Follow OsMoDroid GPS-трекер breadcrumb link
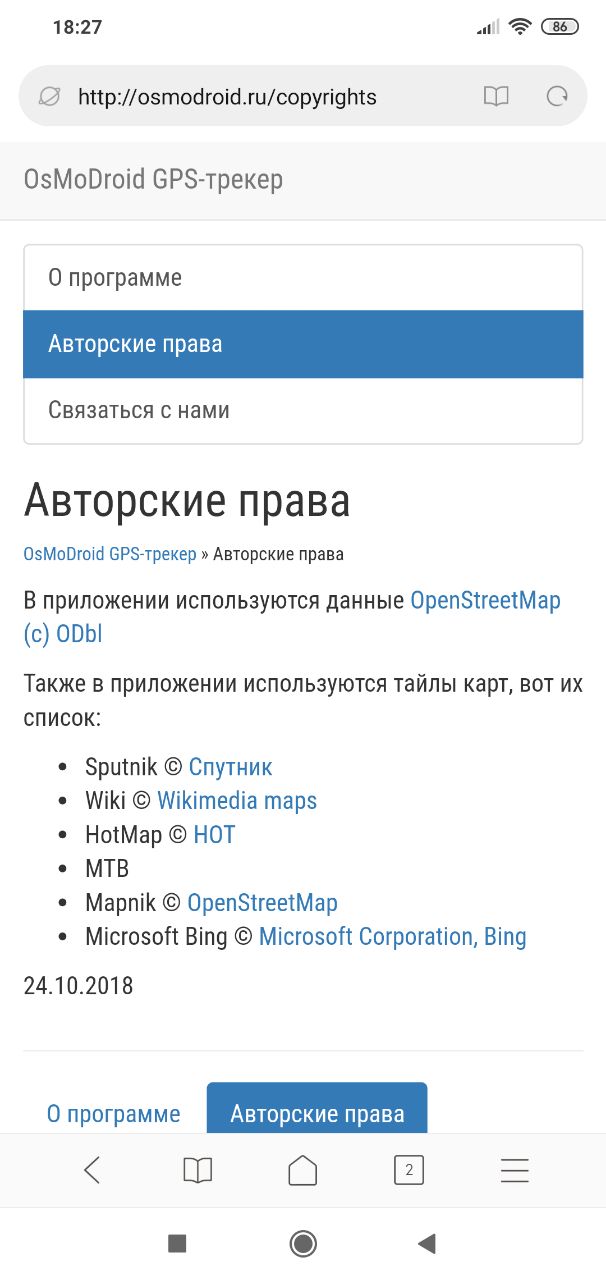This screenshot has height=1280, width=606. 110,554
